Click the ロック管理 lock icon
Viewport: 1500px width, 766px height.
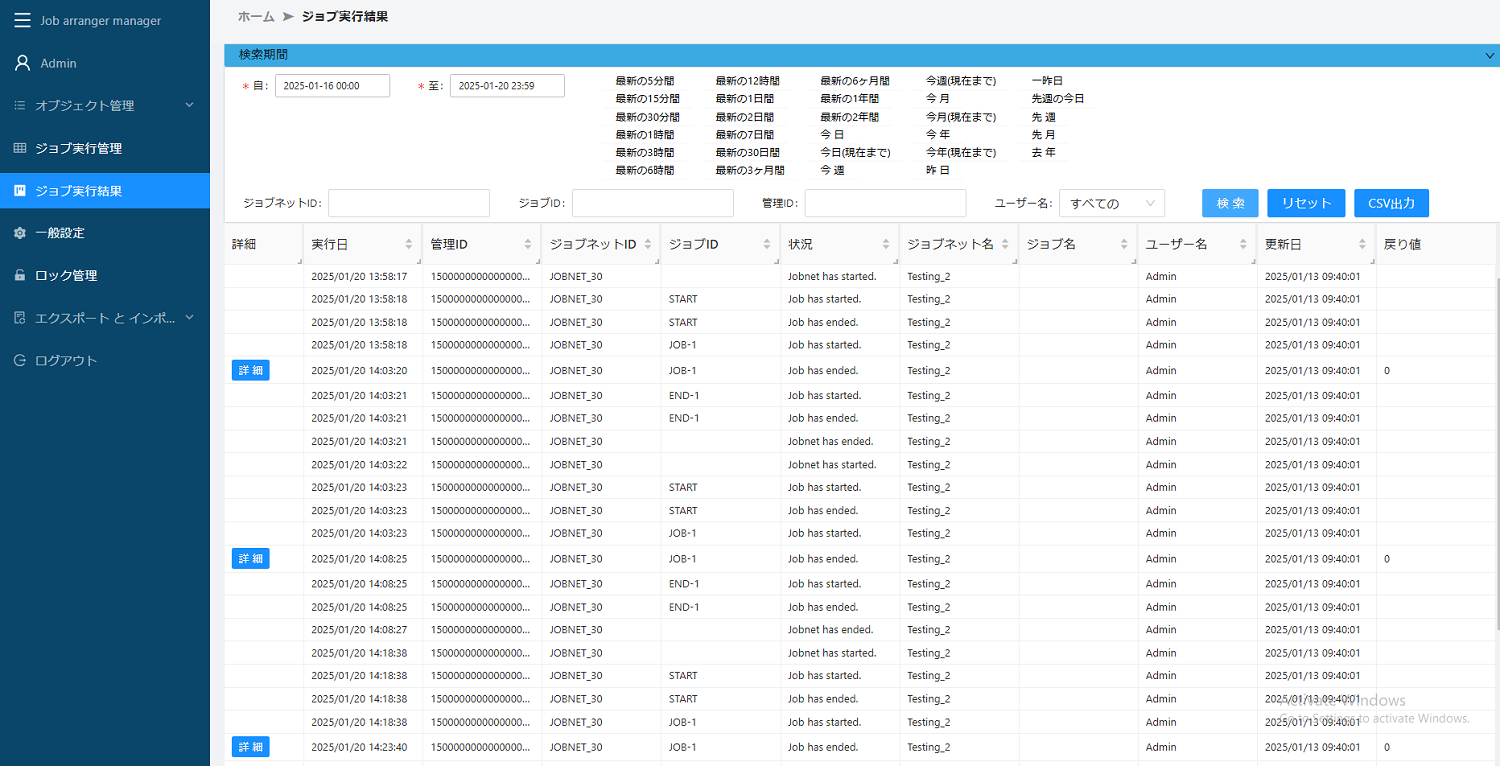click(20, 275)
